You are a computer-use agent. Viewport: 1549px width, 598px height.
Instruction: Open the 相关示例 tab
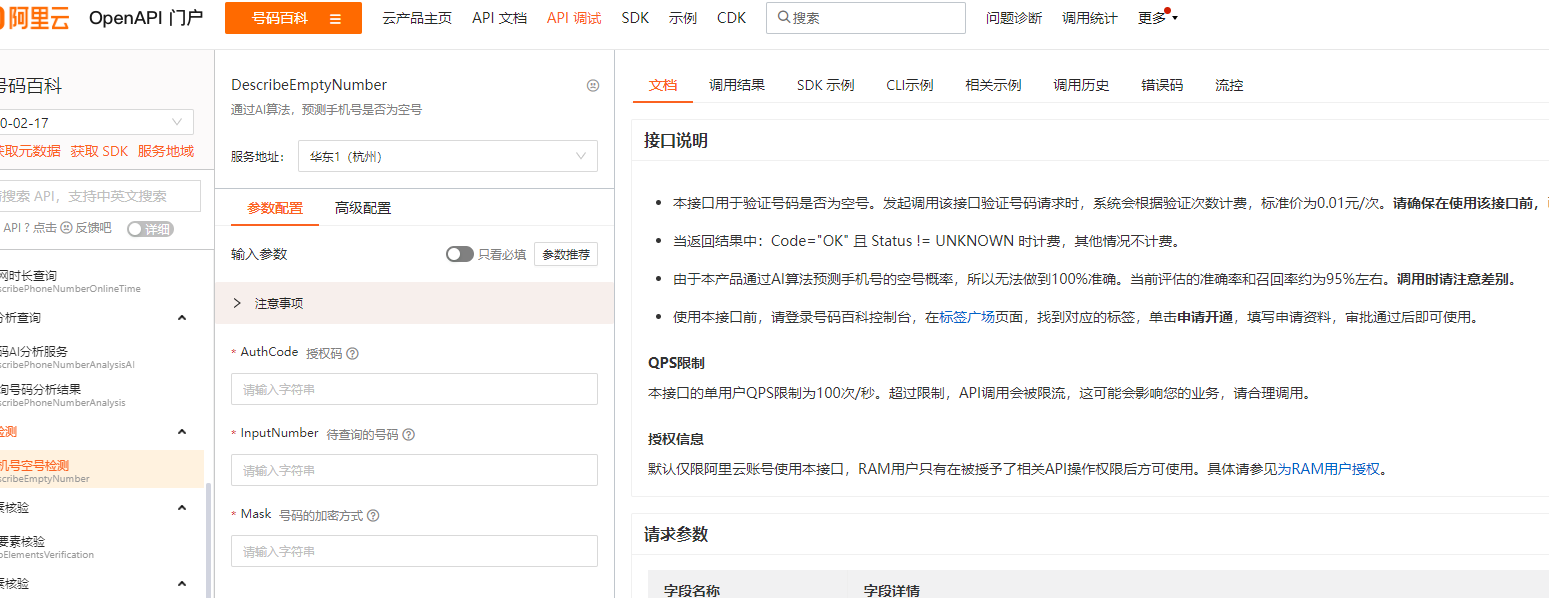click(994, 85)
